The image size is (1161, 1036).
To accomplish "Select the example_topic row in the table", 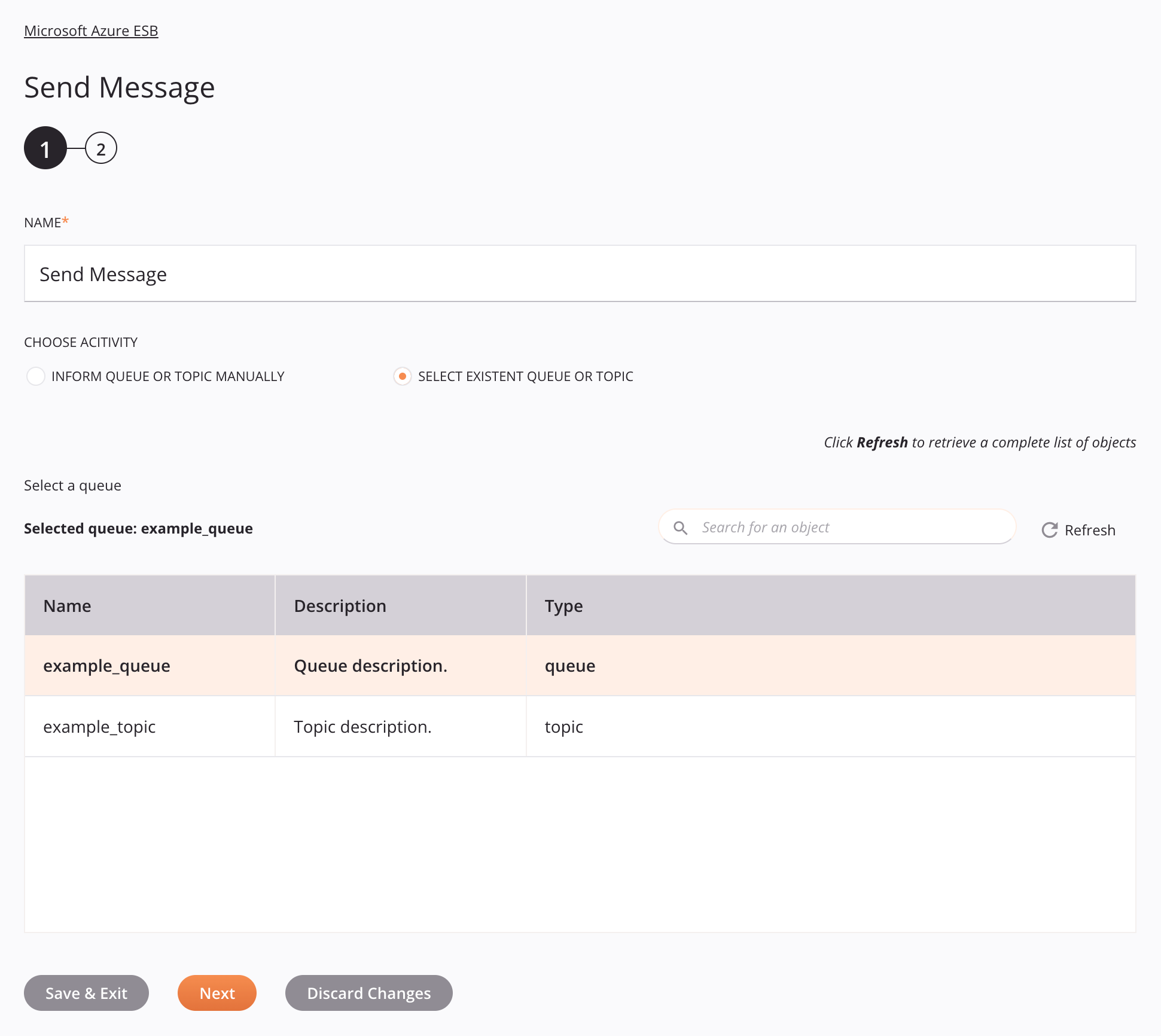I will (580, 726).
